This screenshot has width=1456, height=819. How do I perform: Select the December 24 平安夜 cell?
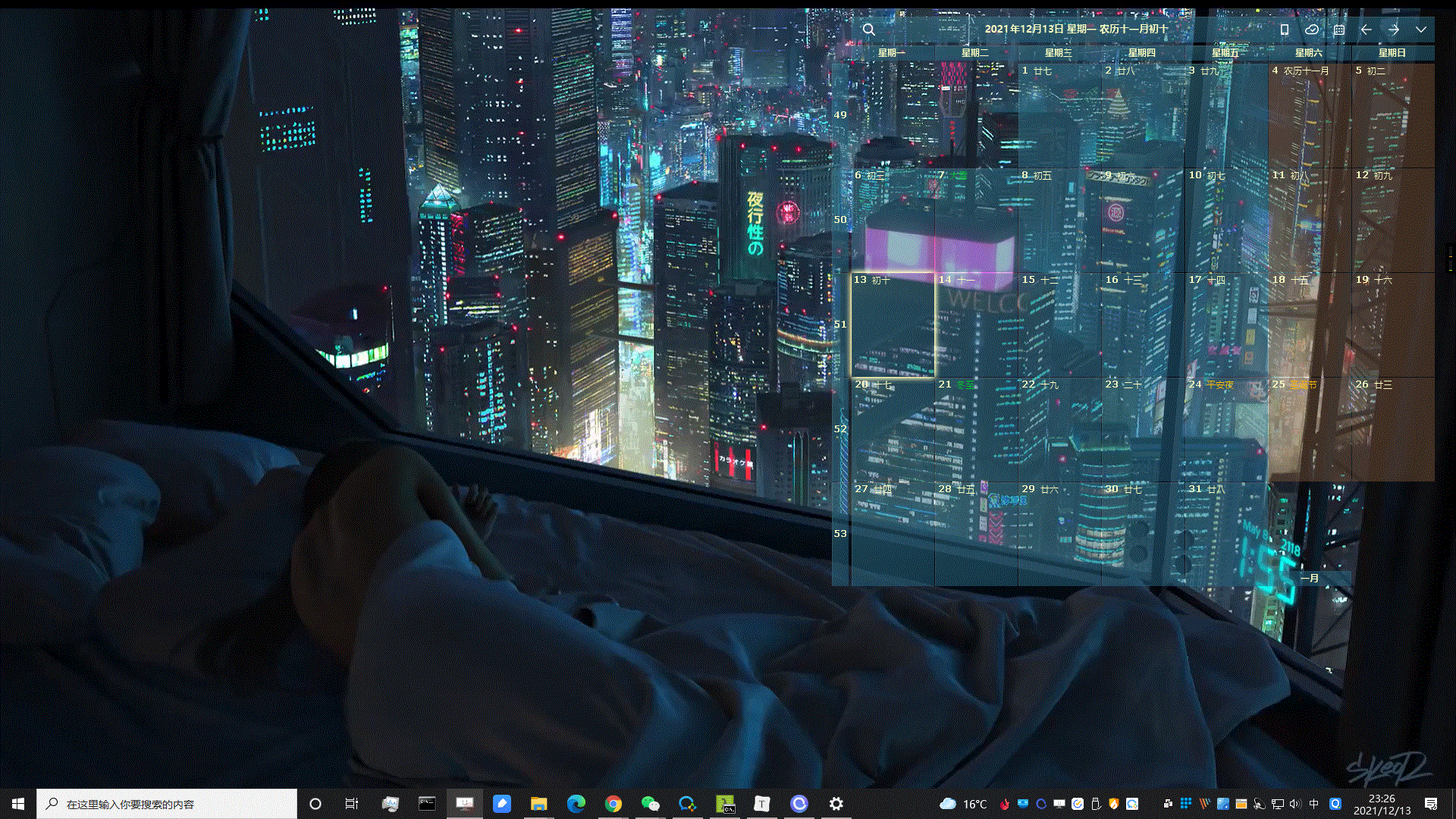[1226, 429]
